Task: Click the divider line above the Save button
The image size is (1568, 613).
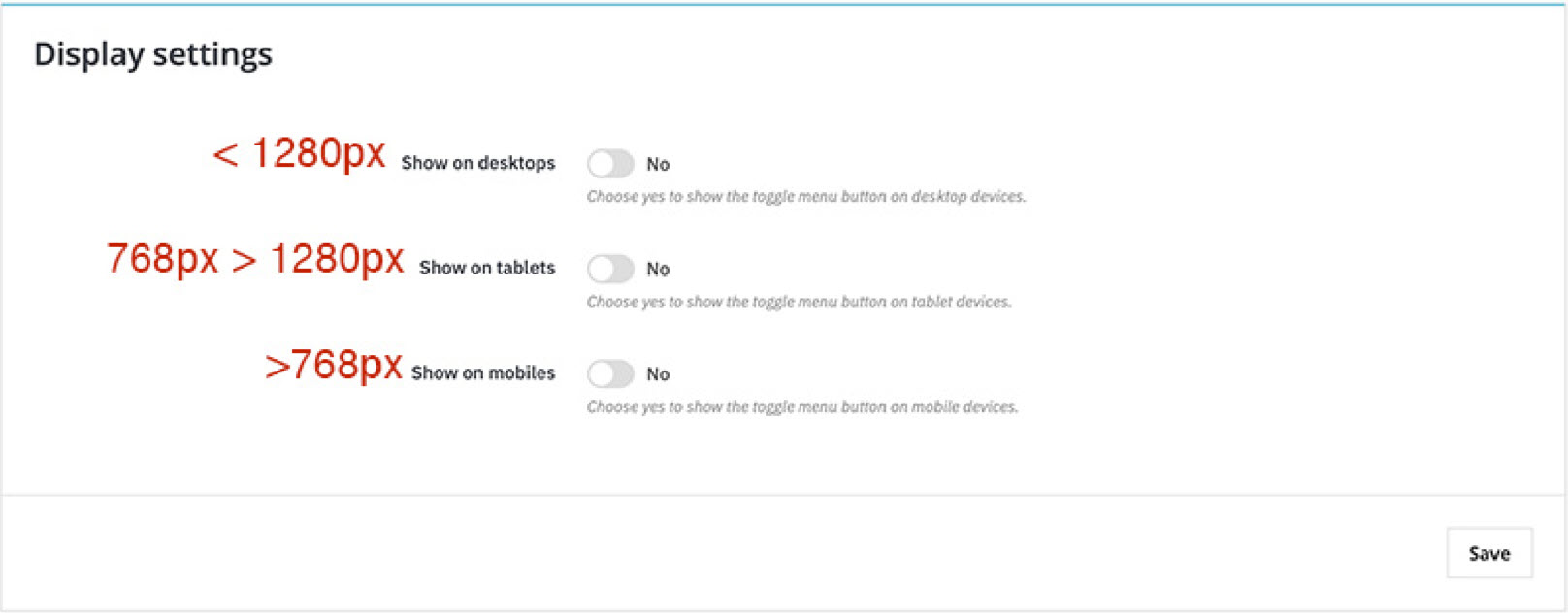Action: point(783,496)
